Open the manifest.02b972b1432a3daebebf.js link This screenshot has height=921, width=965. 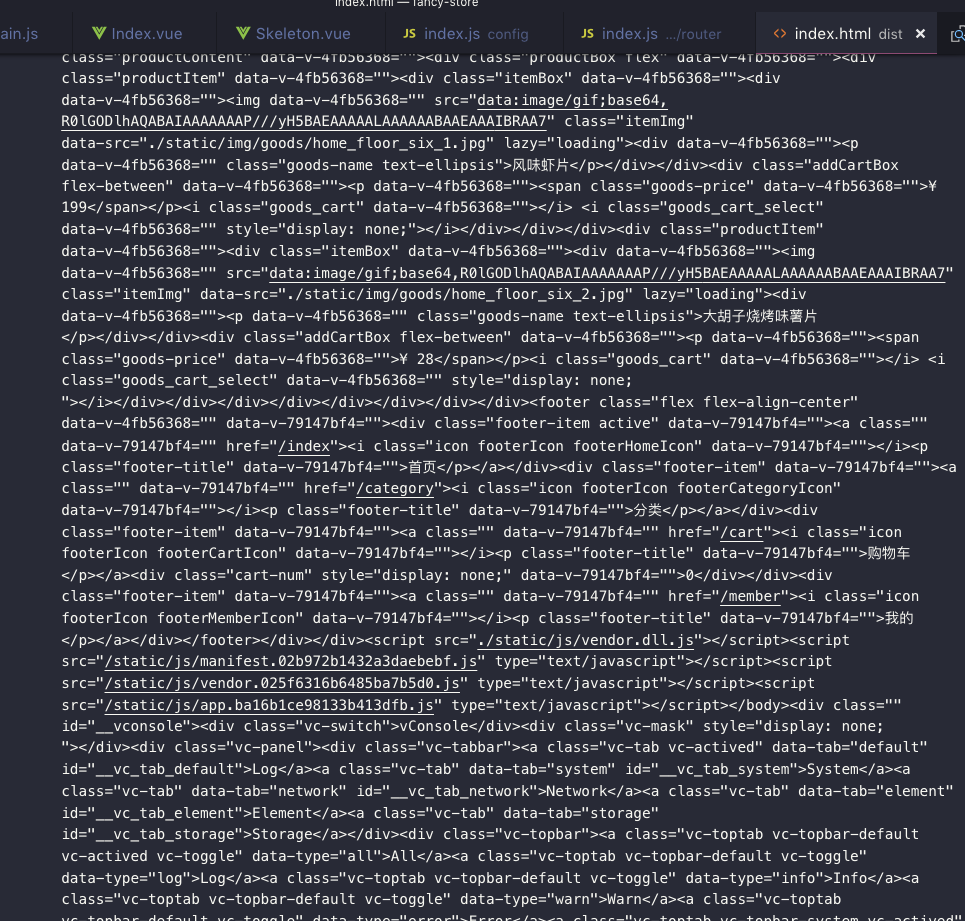coord(290,661)
